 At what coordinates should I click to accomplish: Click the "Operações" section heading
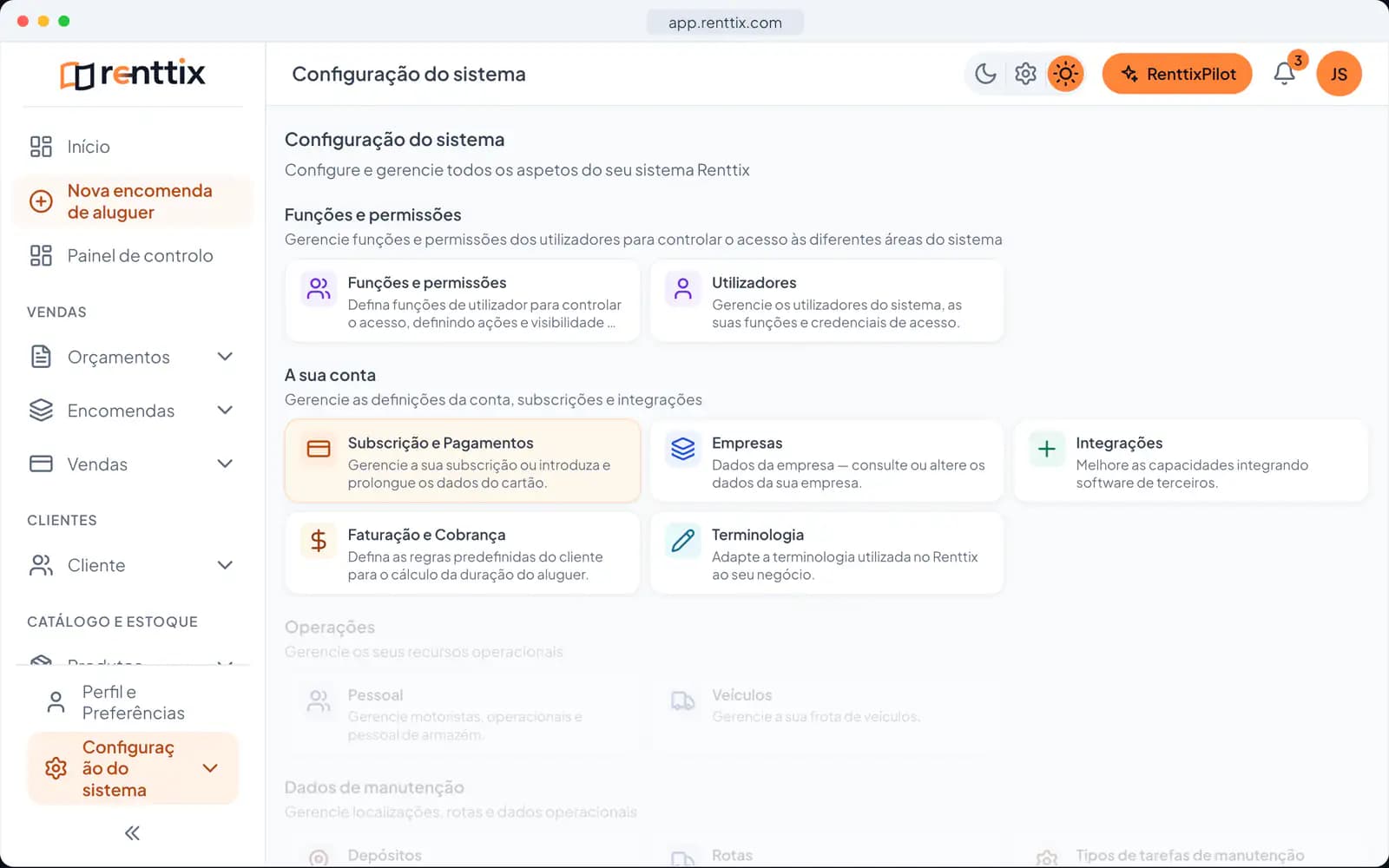[x=330, y=627]
